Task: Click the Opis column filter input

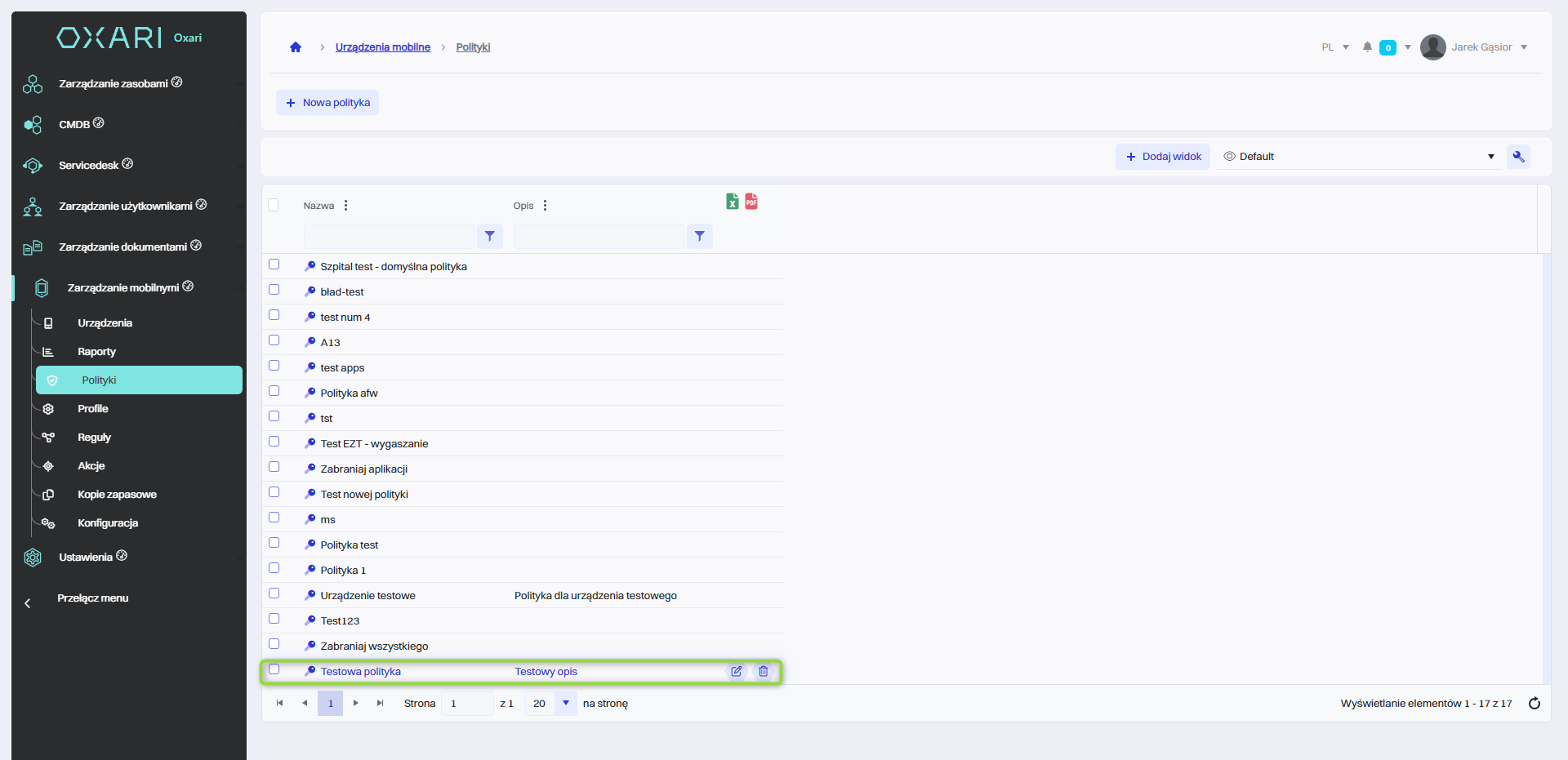Action: click(x=599, y=236)
